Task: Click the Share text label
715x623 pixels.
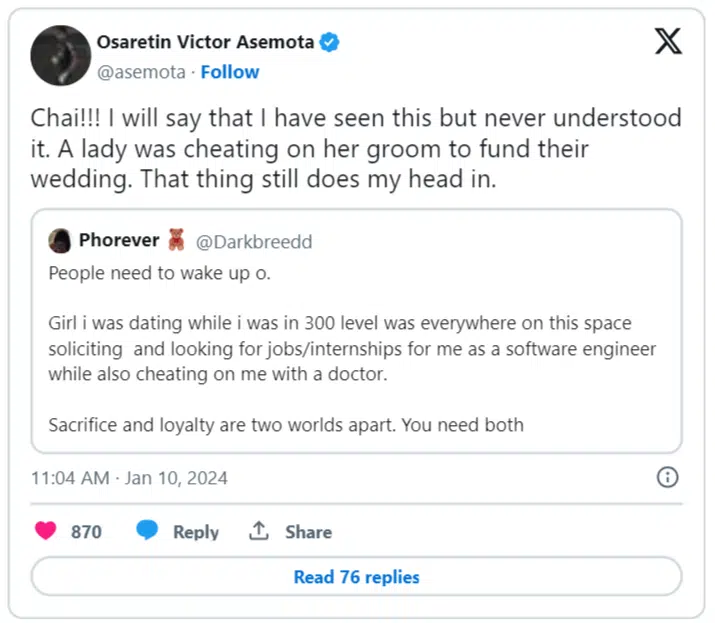Action: point(308,532)
